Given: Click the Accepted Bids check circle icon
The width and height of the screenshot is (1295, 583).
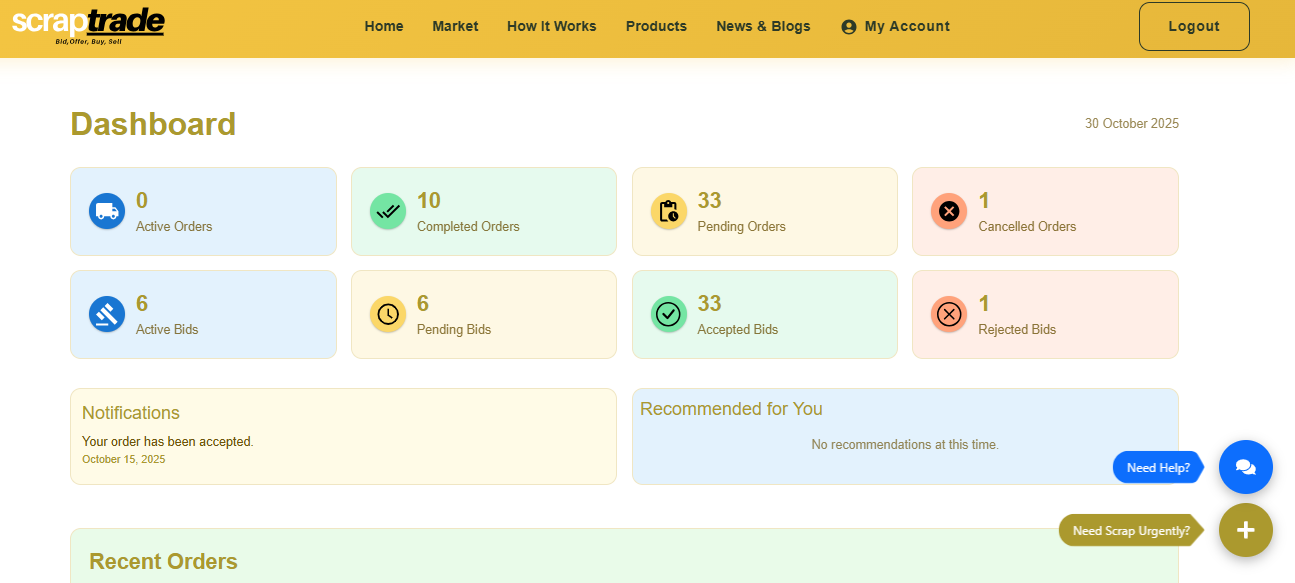Looking at the screenshot, I should 668,314.
